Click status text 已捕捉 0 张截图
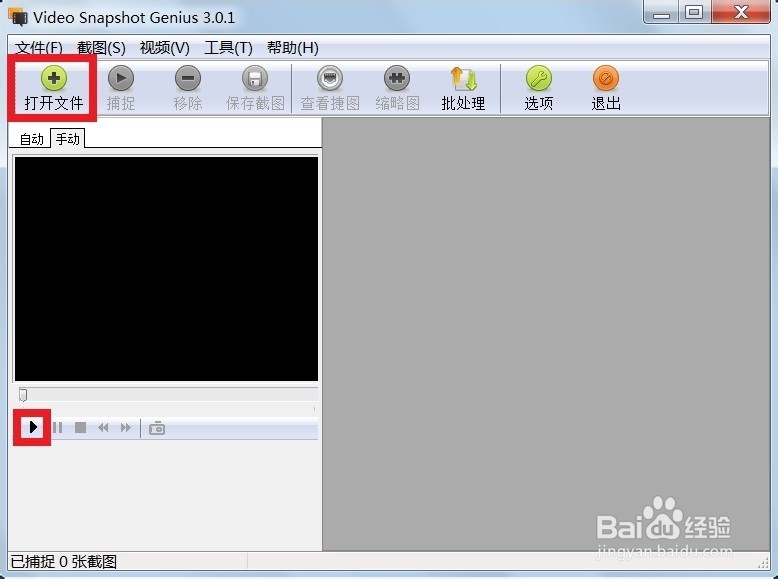778x579 pixels. coord(64,562)
